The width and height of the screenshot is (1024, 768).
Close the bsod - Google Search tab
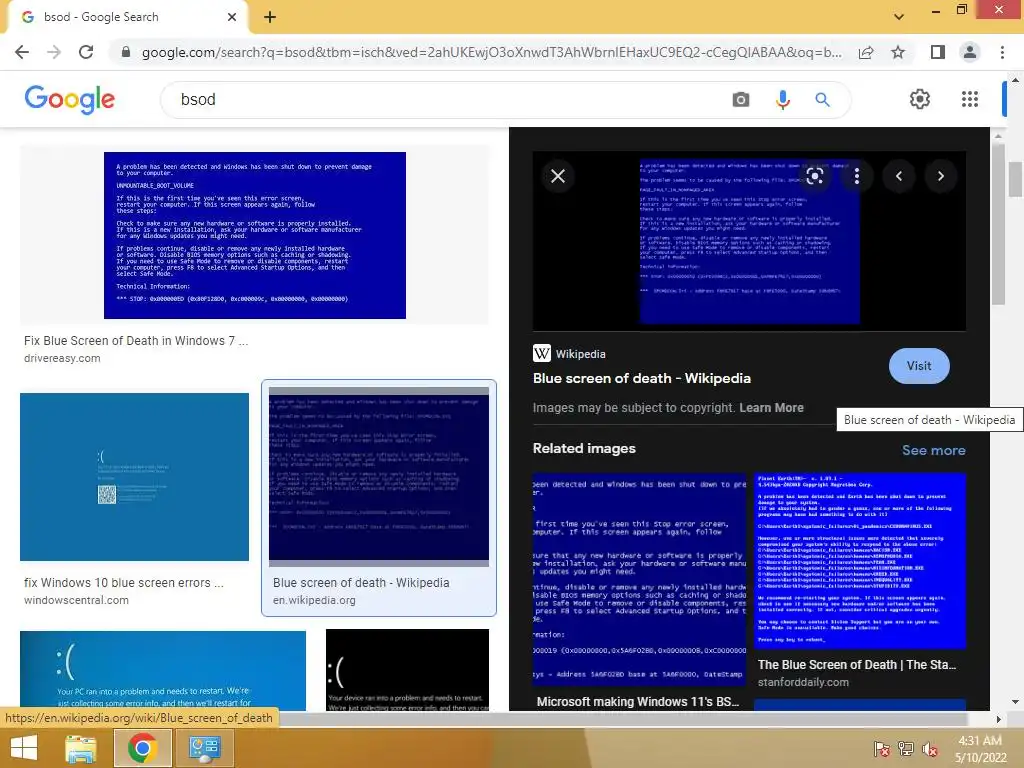click(232, 17)
